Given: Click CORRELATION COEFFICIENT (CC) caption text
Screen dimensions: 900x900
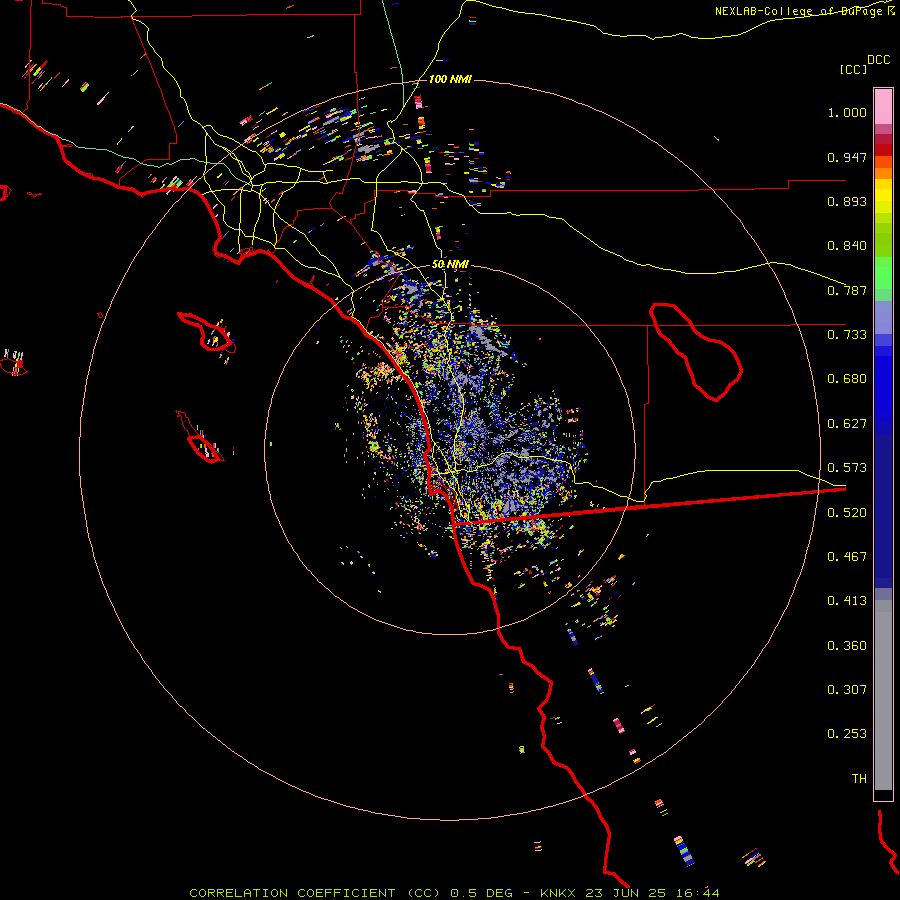Looking at the screenshot, I should point(315,893).
